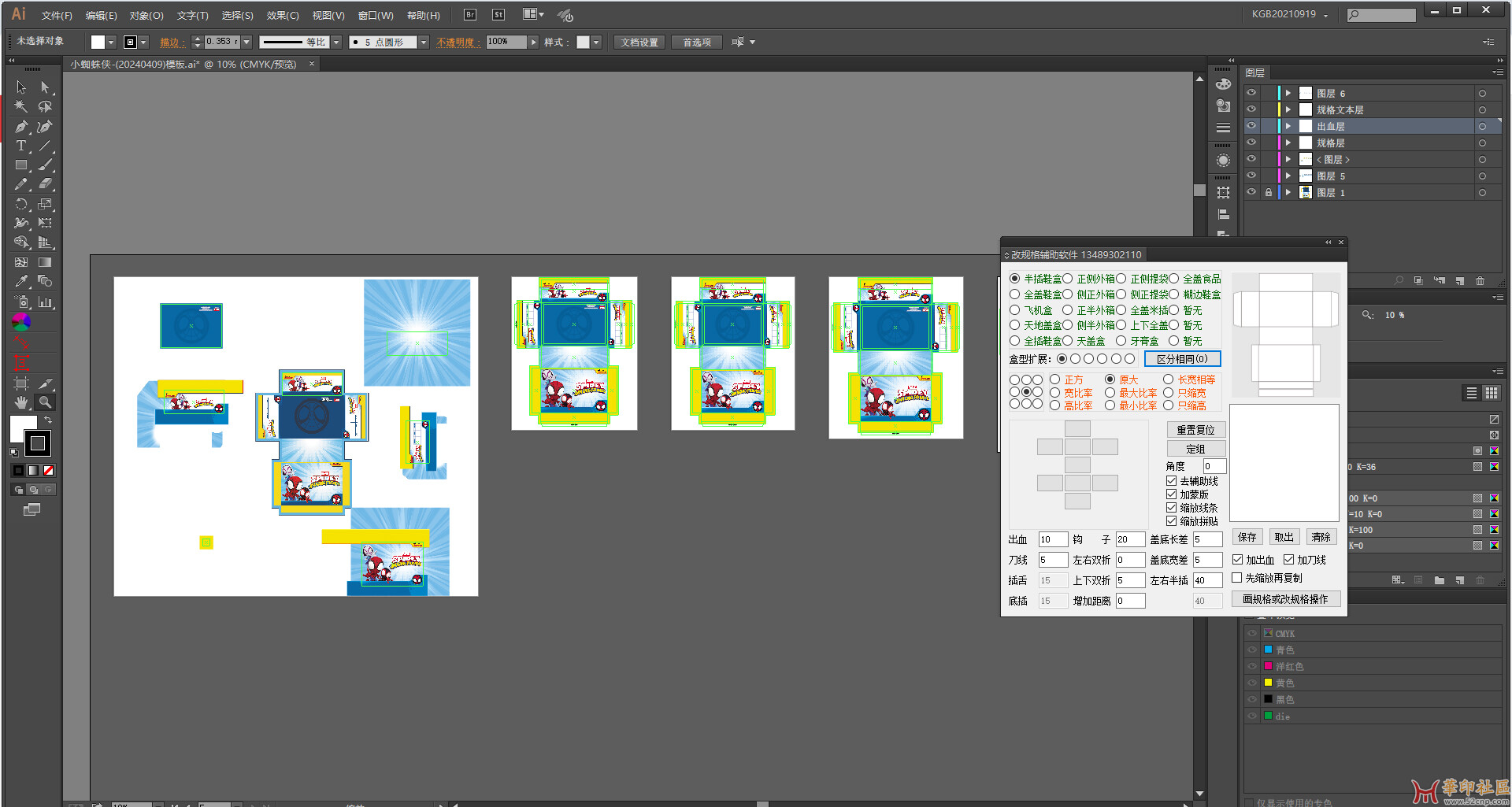Screen dimensions: 1512x807
Task: Toggle the 加蒙版 checkbox
Action: click(x=1171, y=494)
